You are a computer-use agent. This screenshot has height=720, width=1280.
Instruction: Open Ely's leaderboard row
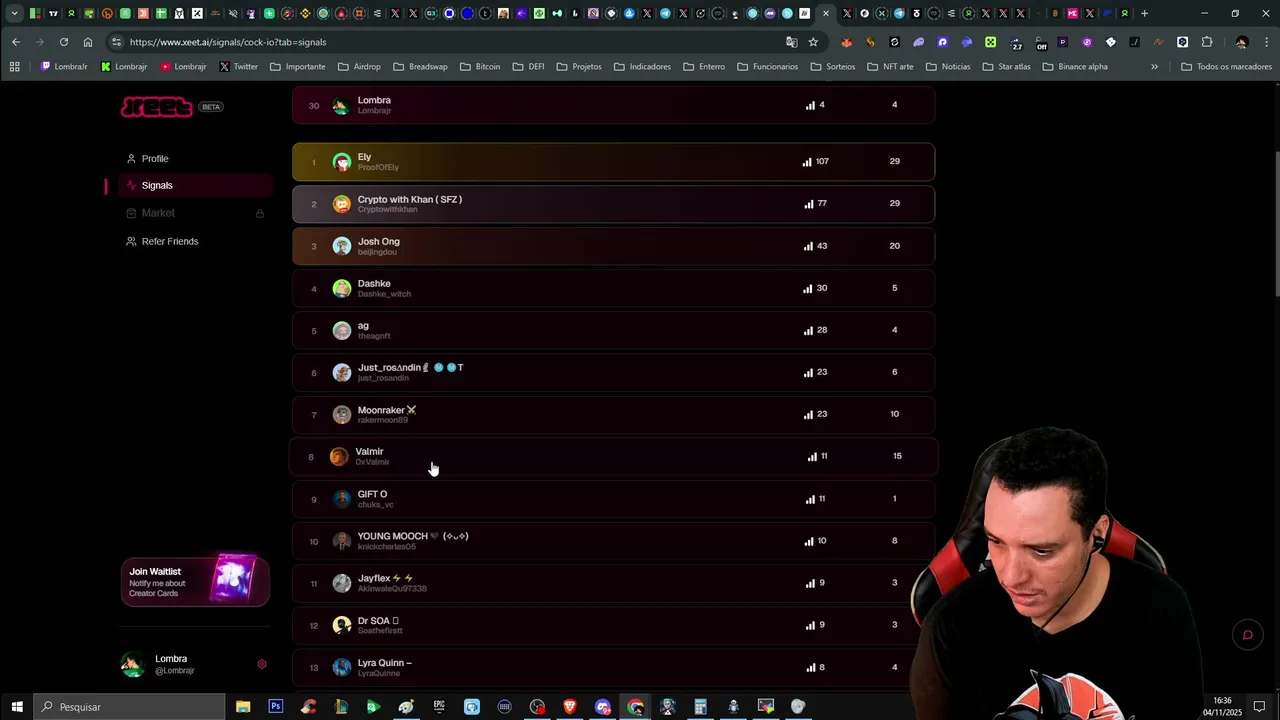(x=613, y=162)
